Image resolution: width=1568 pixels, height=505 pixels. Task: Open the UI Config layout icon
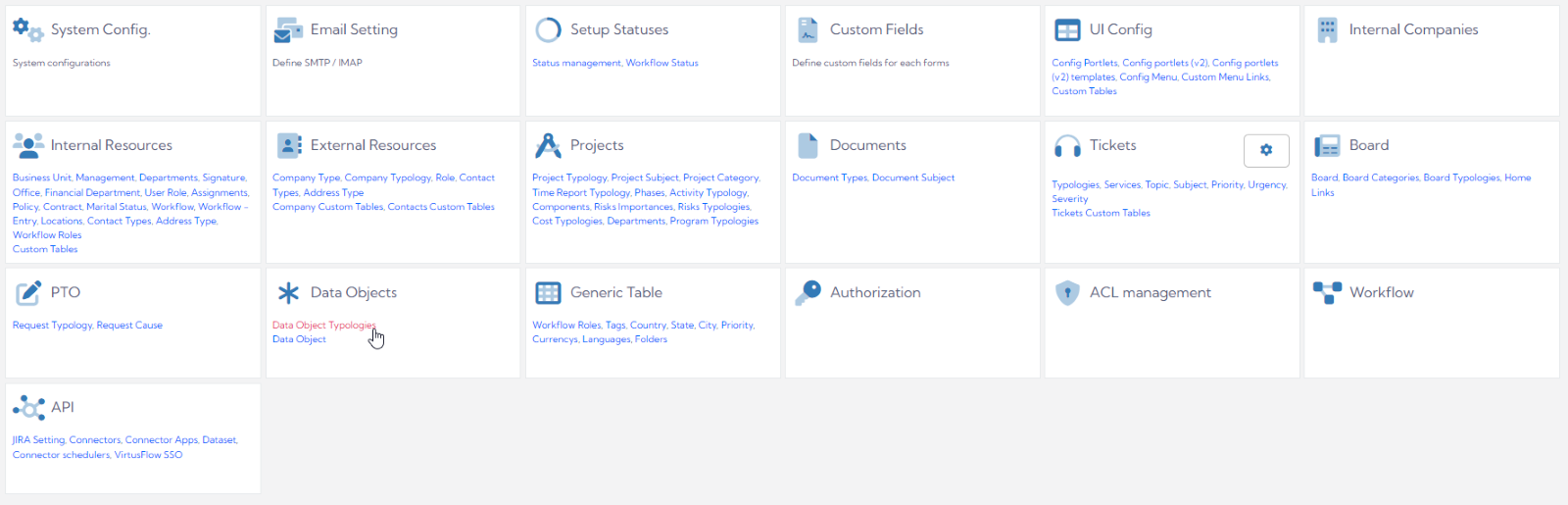click(x=1067, y=30)
